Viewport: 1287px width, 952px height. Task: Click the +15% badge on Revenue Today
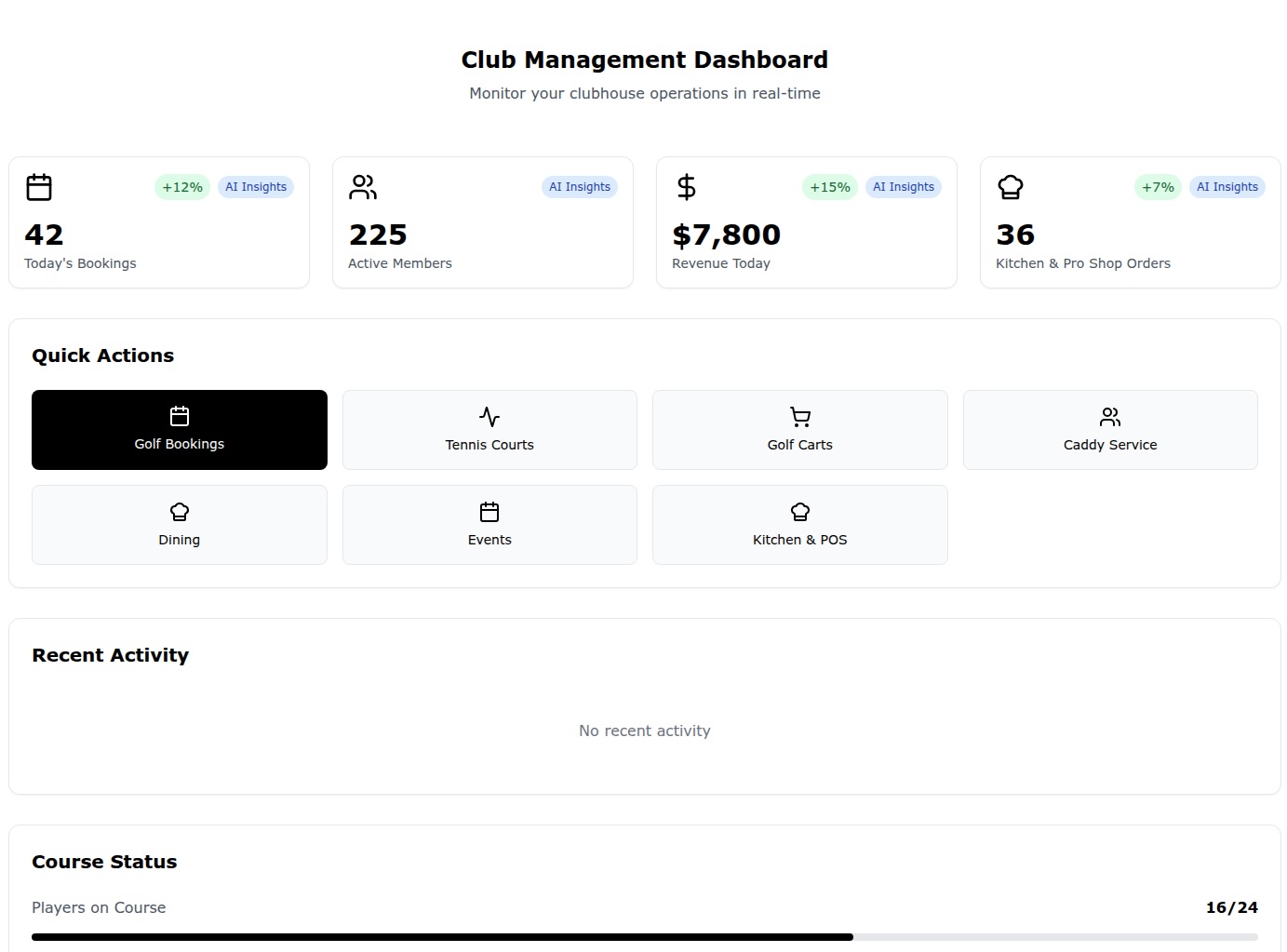pyautogui.click(x=829, y=186)
